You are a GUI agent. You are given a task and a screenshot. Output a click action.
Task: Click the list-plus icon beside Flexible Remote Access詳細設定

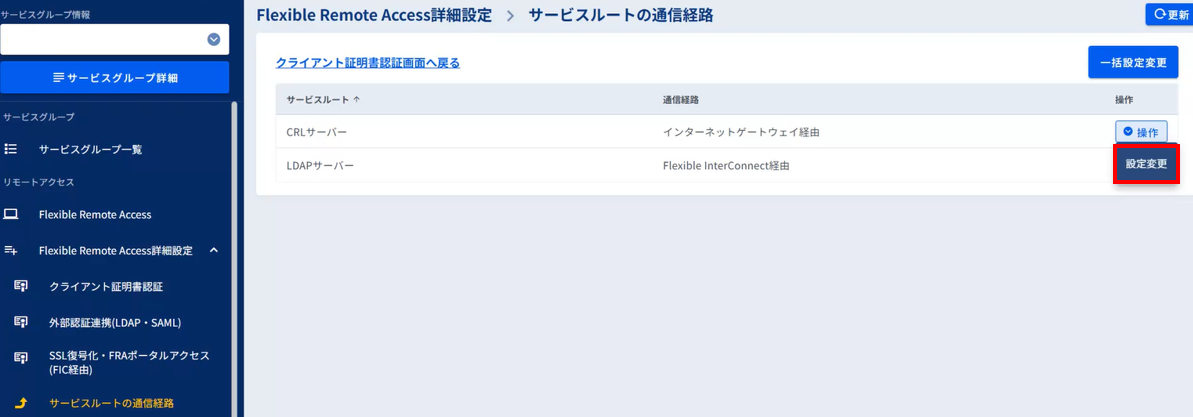[11, 250]
